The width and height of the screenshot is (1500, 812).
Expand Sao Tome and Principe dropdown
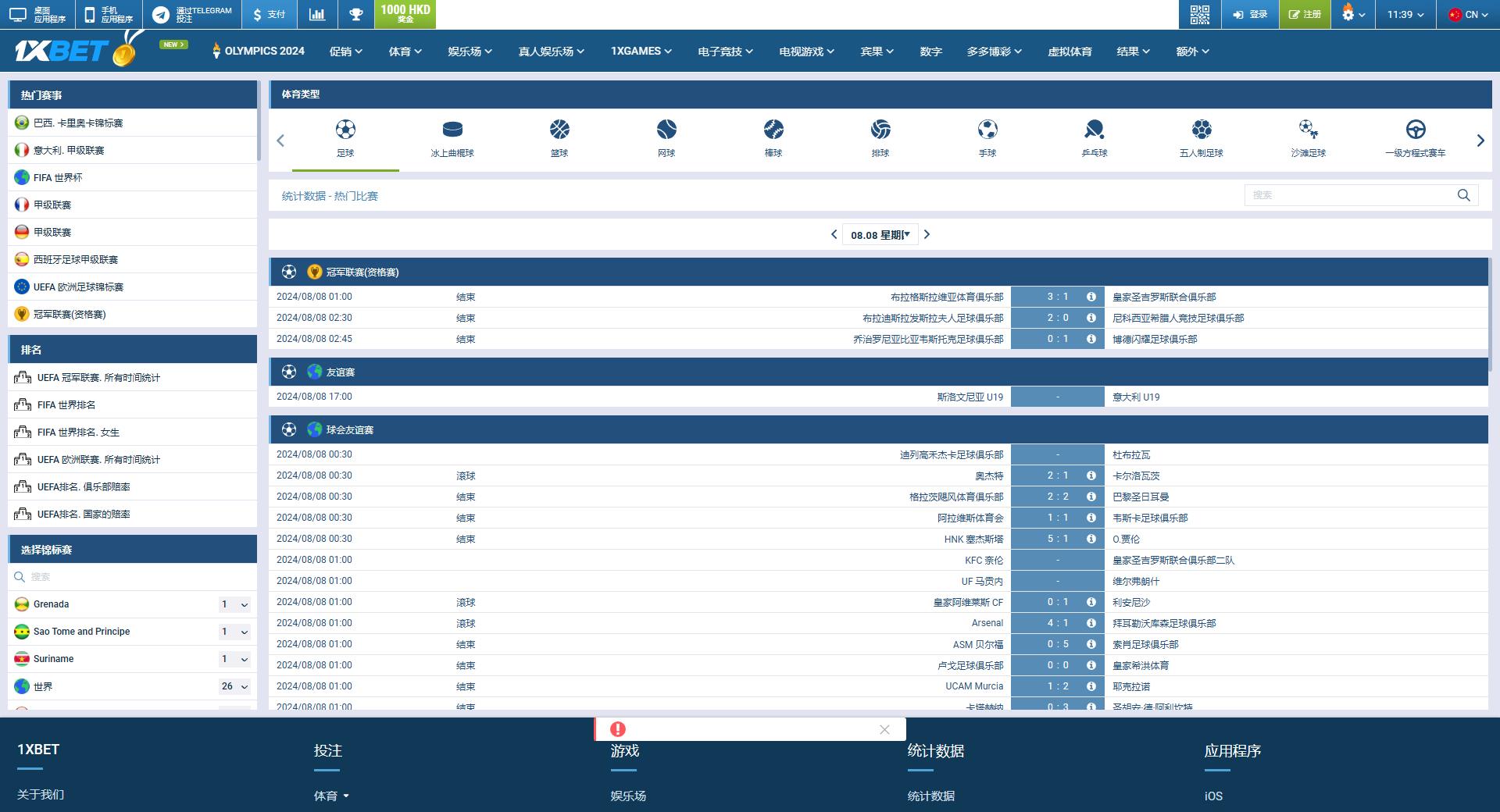234,632
